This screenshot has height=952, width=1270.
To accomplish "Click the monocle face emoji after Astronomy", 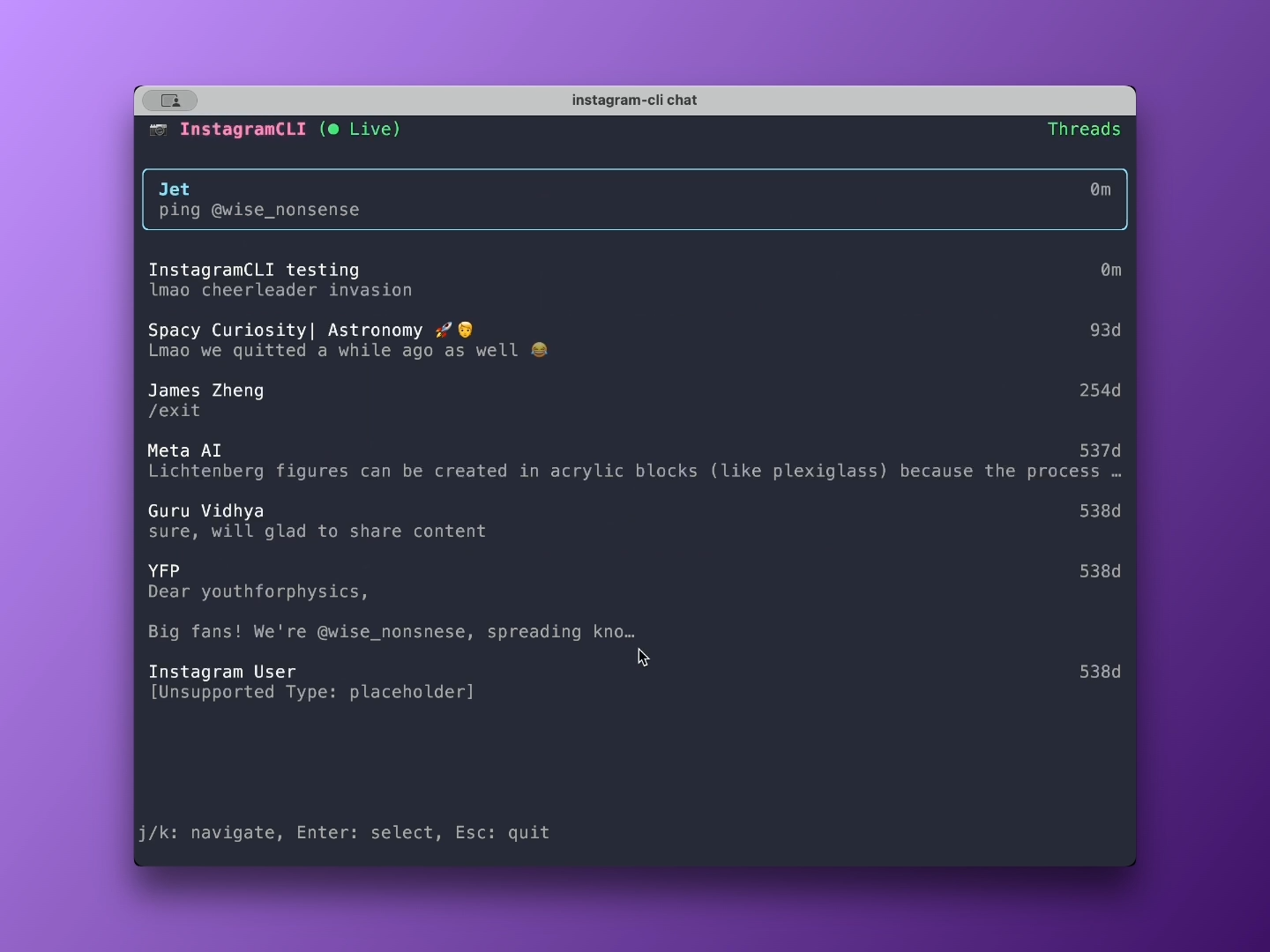I will (465, 330).
